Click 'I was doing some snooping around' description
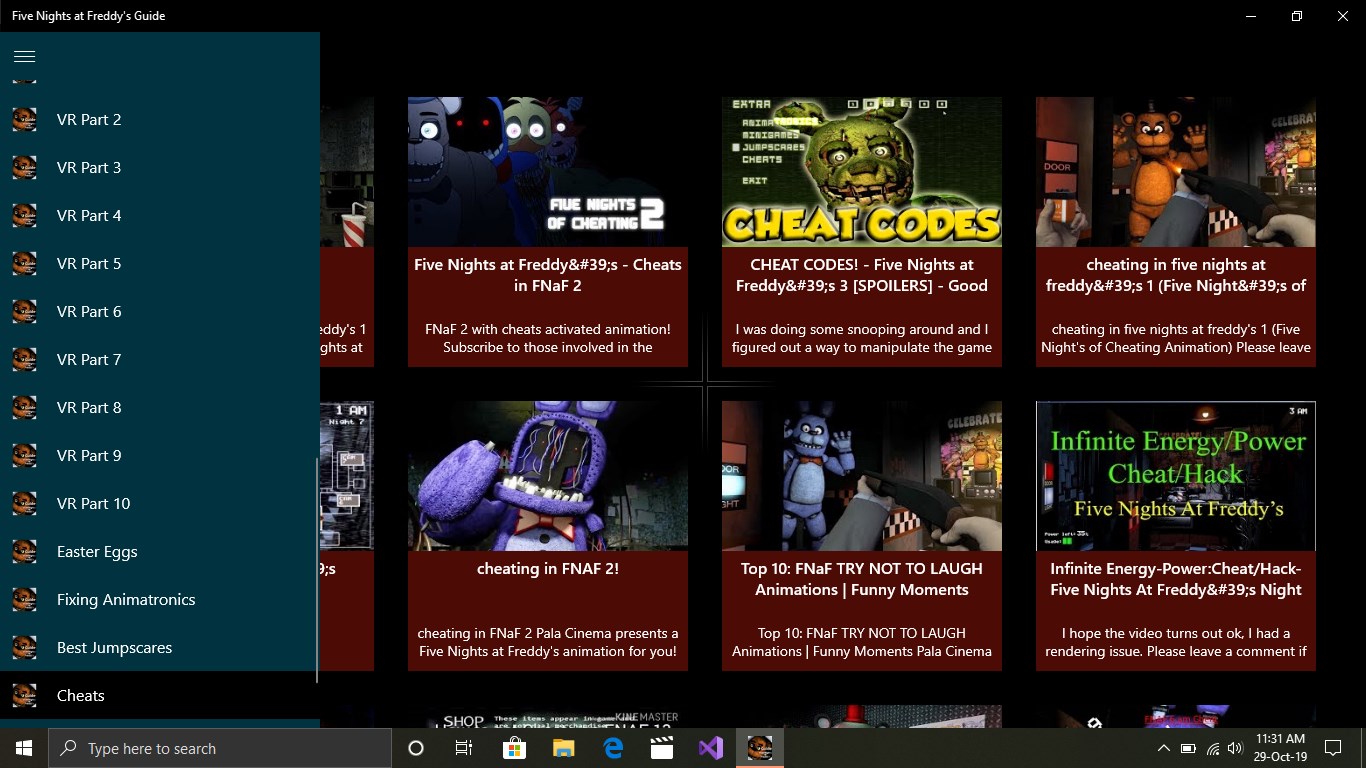Image resolution: width=1366 pixels, height=768 pixels. (x=862, y=338)
